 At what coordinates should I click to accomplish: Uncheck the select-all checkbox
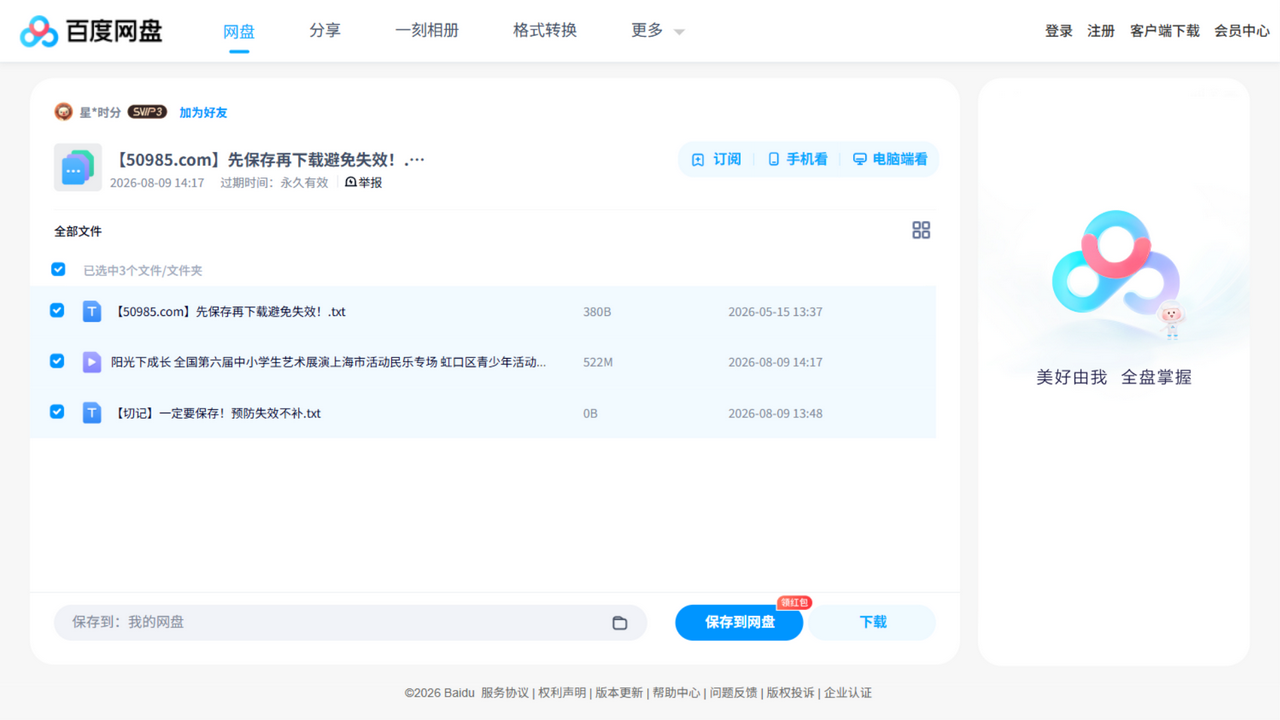[x=58, y=269]
